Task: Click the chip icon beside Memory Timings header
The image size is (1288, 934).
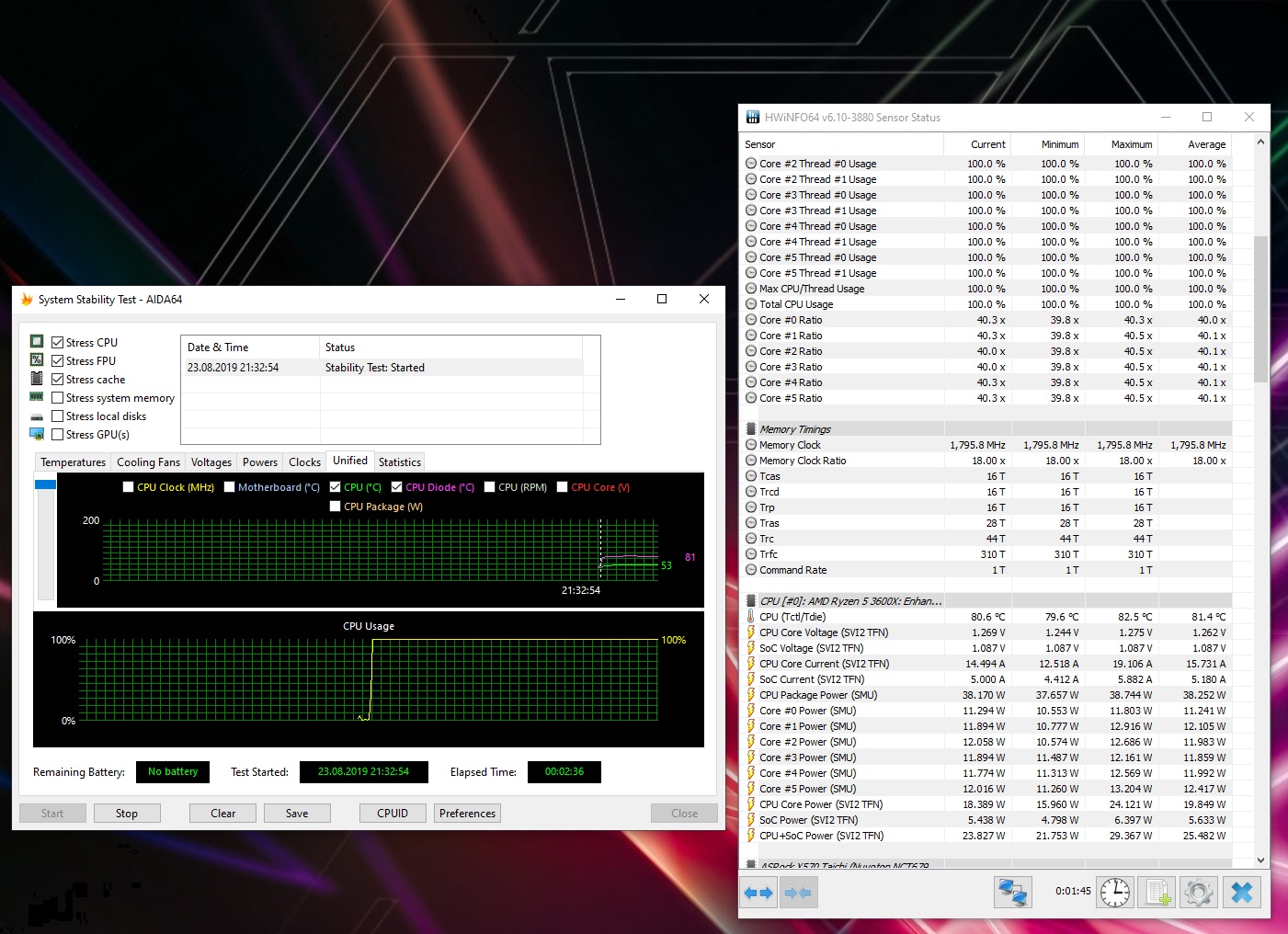Action: [x=751, y=429]
